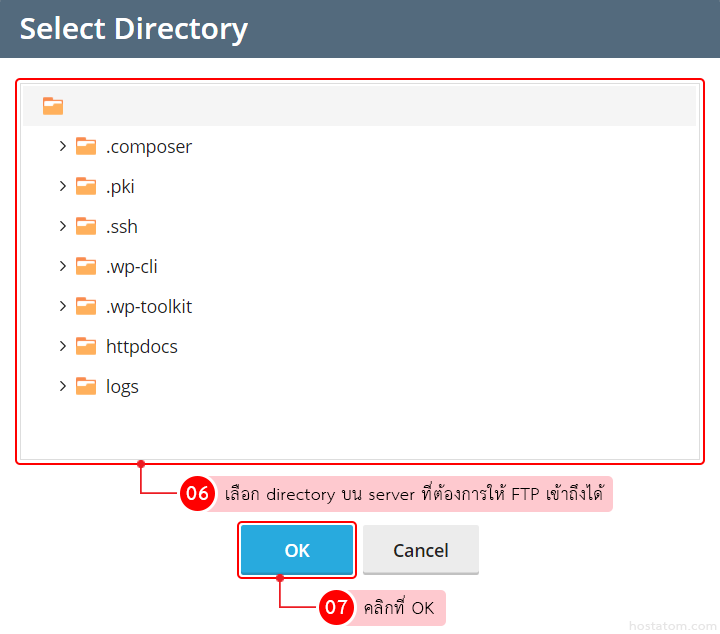Viewport: 720px width, 634px height.
Task: Select the httpdocs directory name
Action: click(142, 347)
